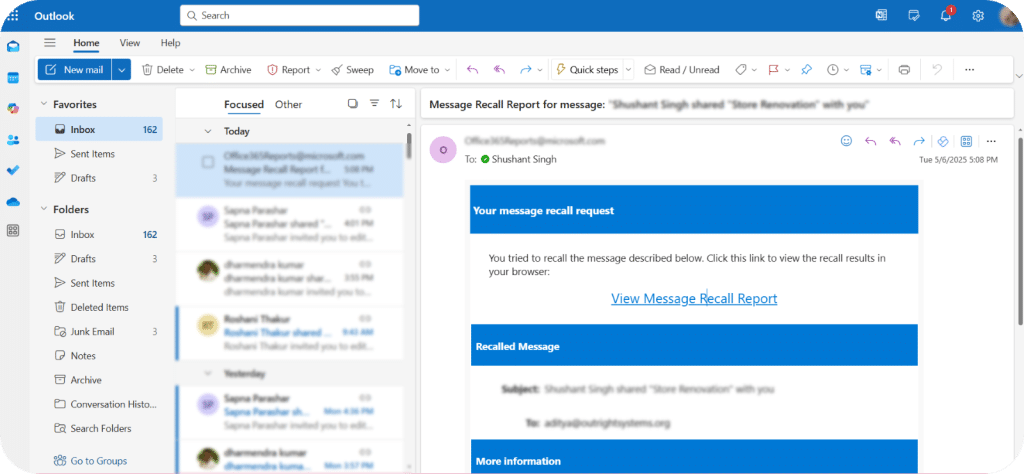Show the Focused inbox tab
The width and height of the screenshot is (1024, 474).
(244, 104)
